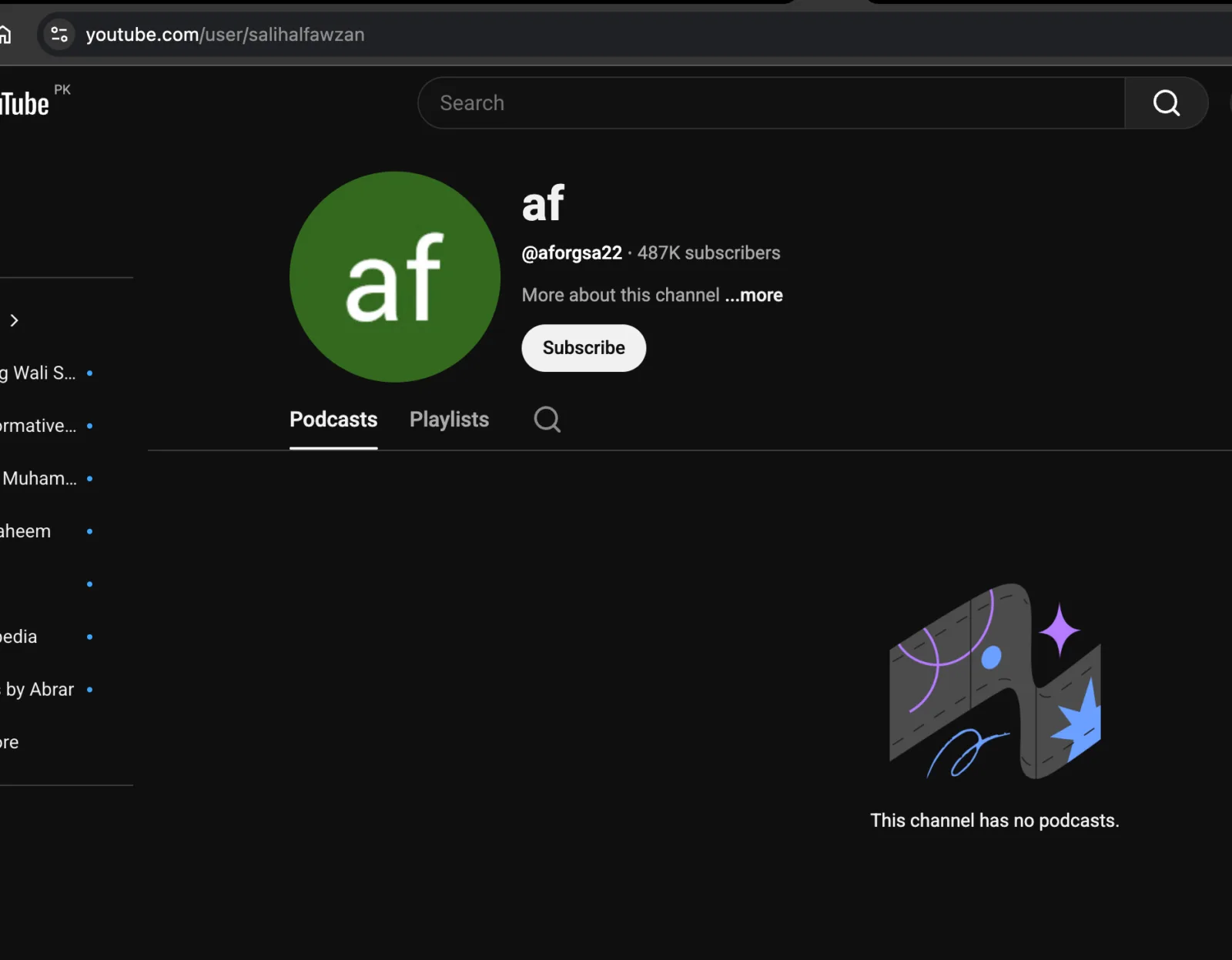Viewport: 1232px width, 960px height.
Task: Click the green 'af' channel avatar
Action: coord(394,276)
